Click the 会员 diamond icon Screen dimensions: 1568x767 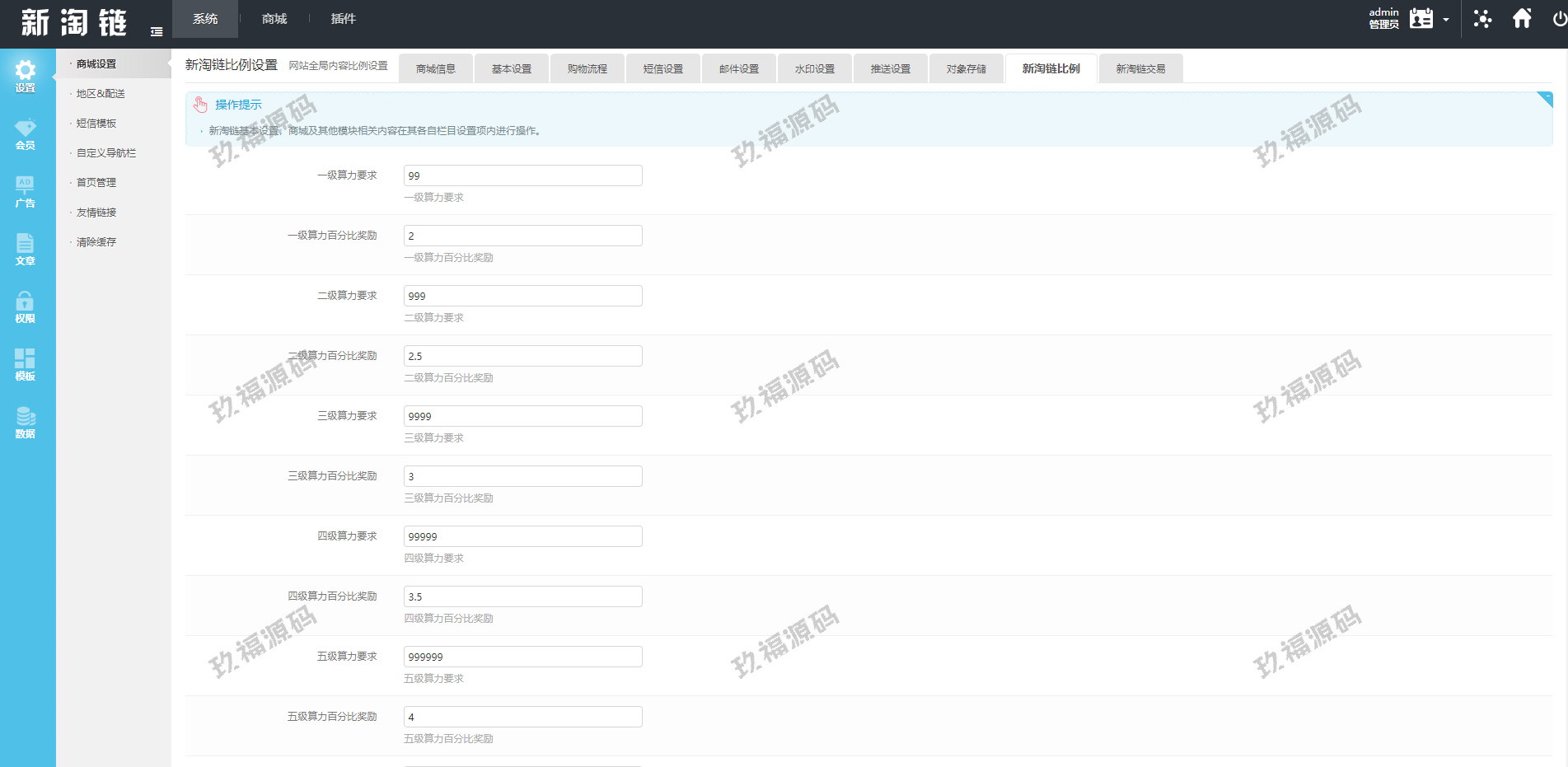tap(26, 133)
